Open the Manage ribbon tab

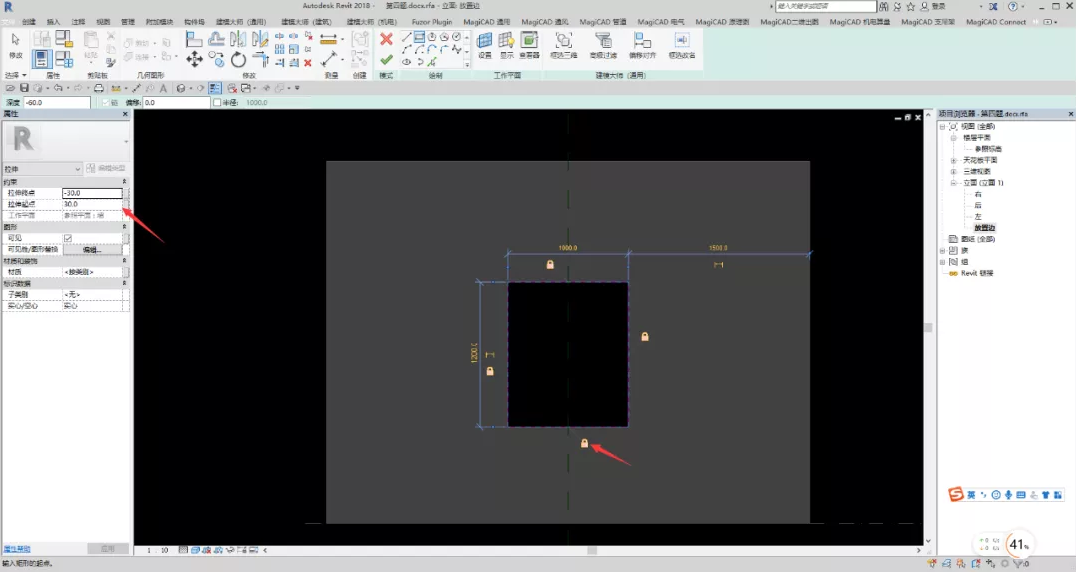(x=128, y=22)
